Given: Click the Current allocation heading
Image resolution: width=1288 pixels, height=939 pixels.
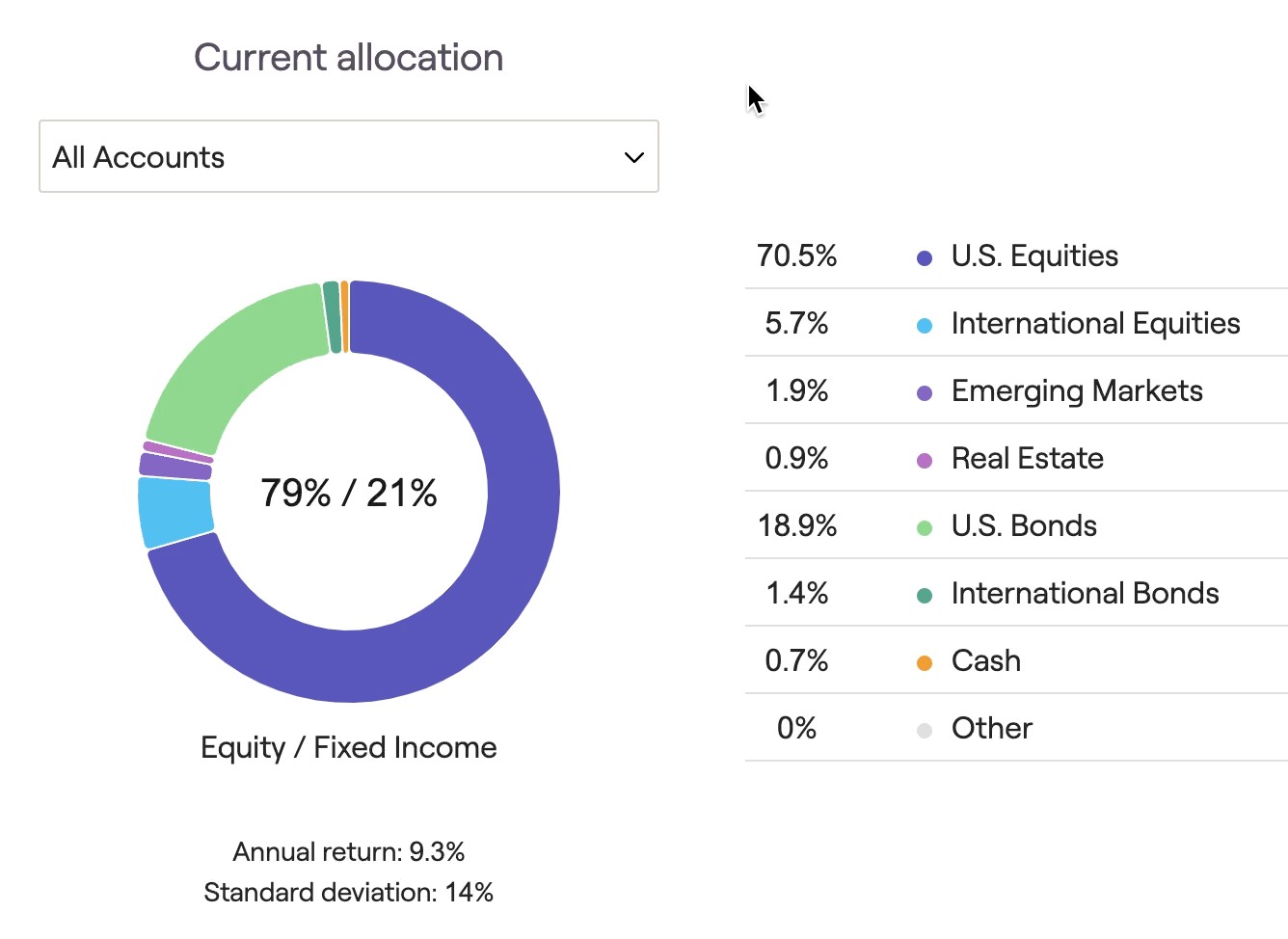Looking at the screenshot, I should [348, 58].
